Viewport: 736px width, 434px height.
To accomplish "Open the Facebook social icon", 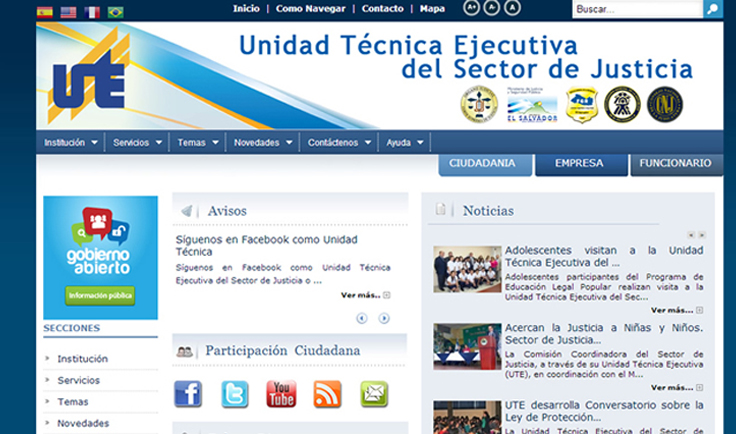I will pyautogui.click(x=188, y=394).
